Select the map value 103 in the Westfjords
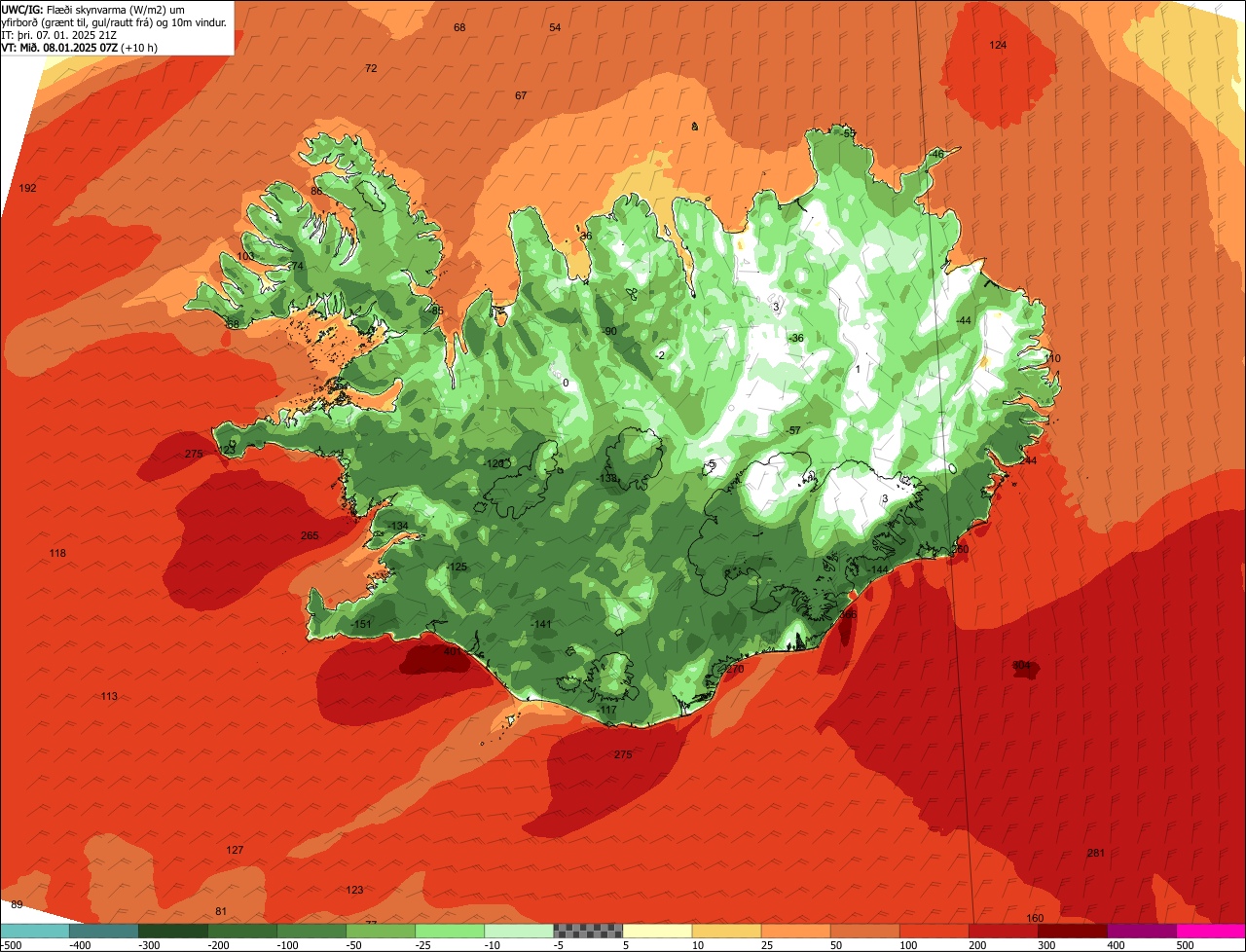Viewport: 1246px width, 952px height. coord(245,256)
